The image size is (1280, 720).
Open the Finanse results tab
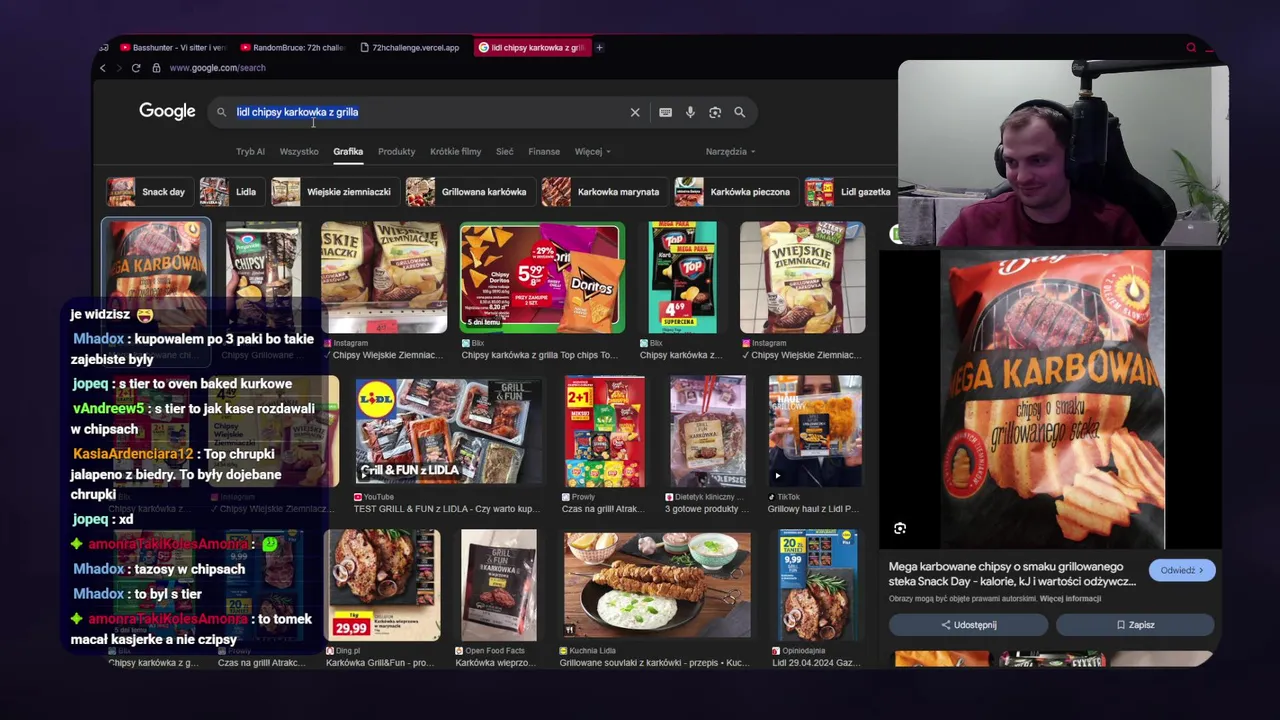[x=544, y=152]
